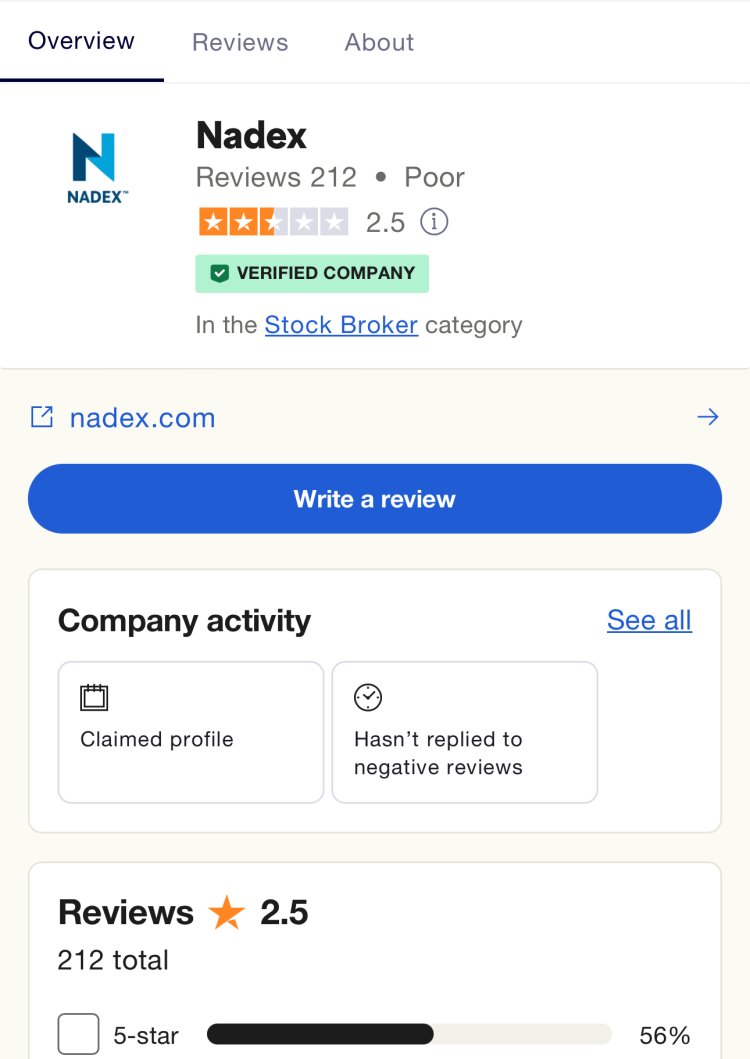
Task: Click the orange star beside Reviews 2.5
Action: point(226,912)
